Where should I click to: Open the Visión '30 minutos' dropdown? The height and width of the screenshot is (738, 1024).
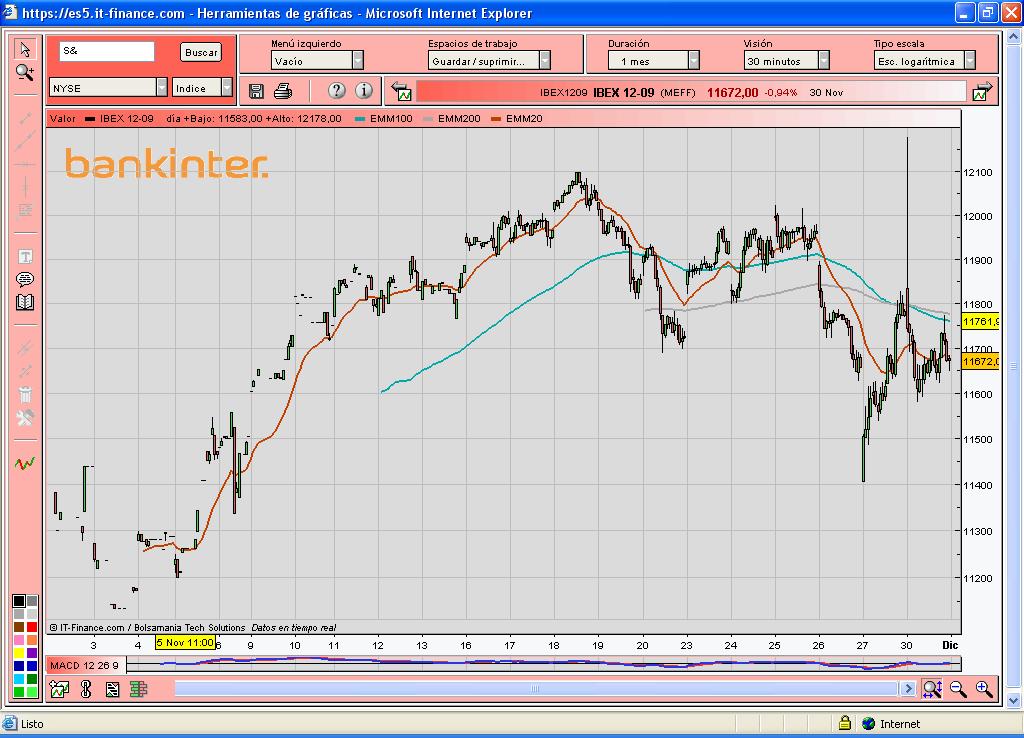point(787,61)
